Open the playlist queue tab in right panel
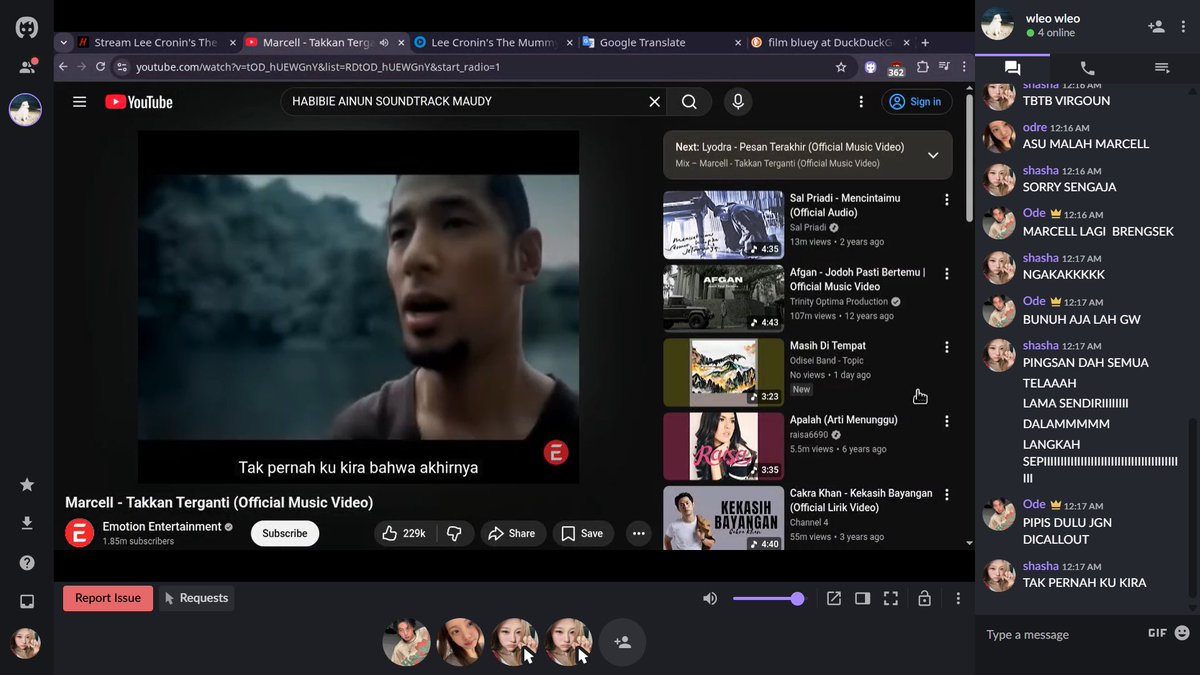The image size is (1200, 675). tap(1161, 68)
